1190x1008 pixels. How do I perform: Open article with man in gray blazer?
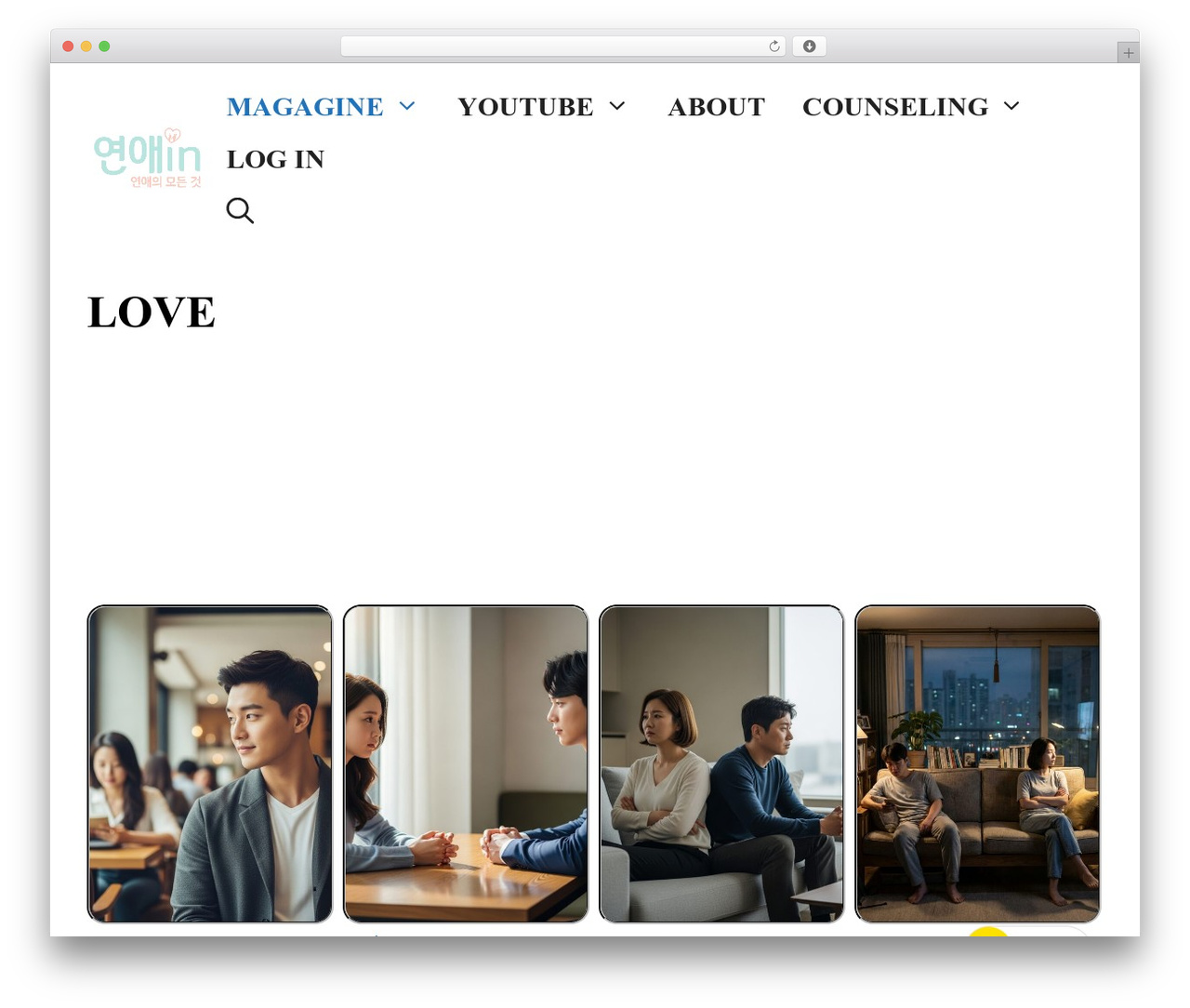tap(210, 764)
